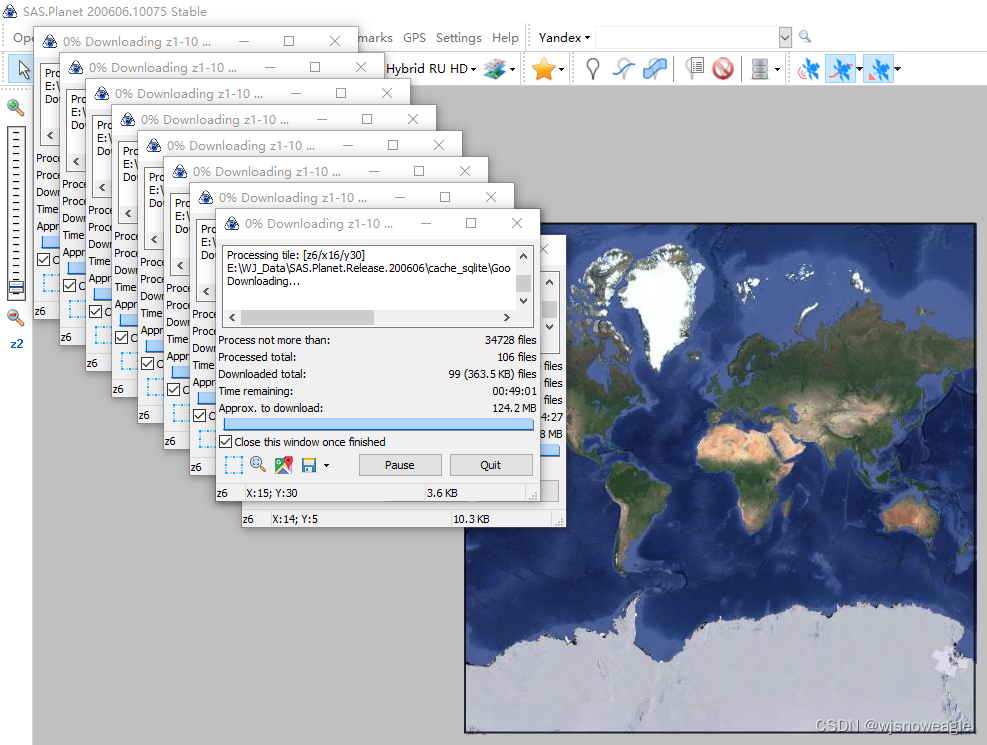Viewport: 987px width, 745px height.
Task: Click the log scroll-down arrow above Pause
Action: coord(523,301)
